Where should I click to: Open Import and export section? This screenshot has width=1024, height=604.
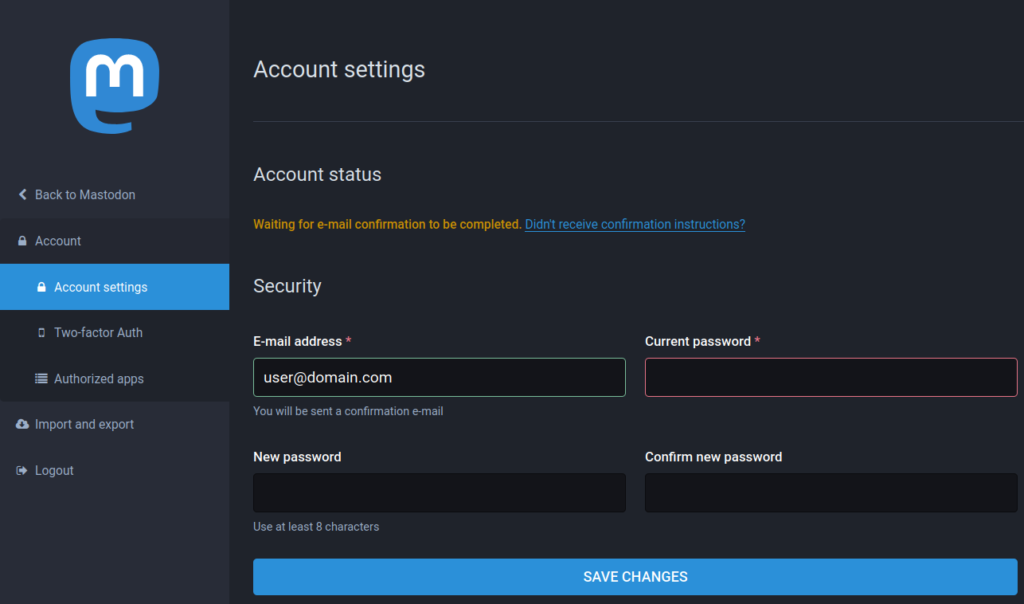point(84,425)
